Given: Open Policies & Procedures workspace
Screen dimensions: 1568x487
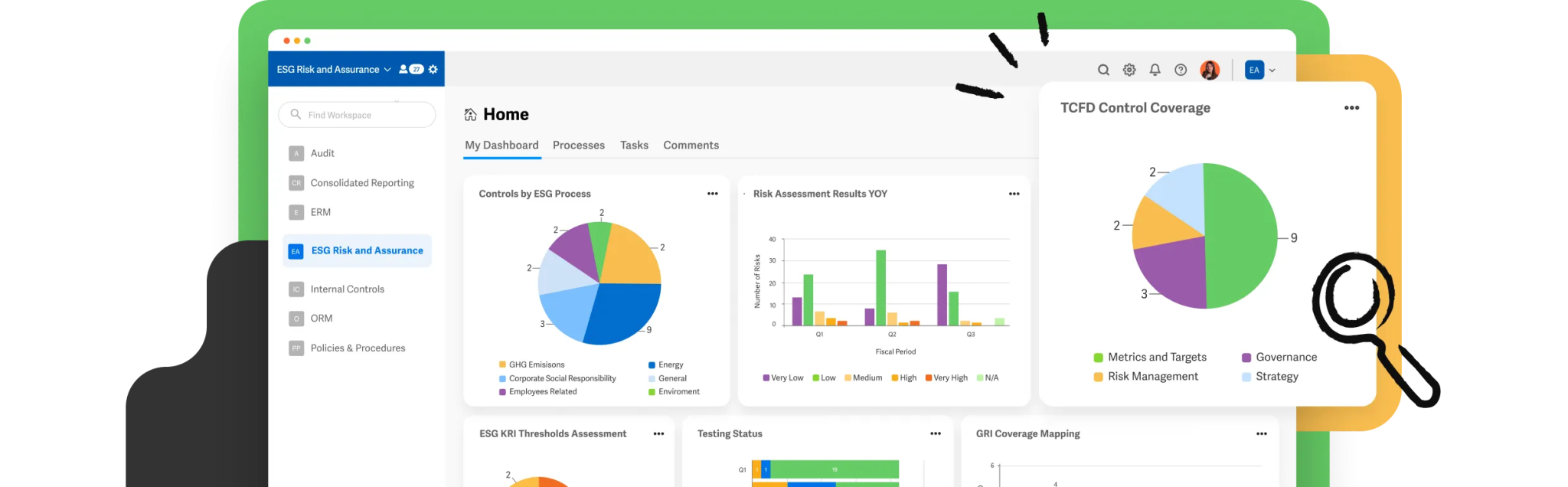Looking at the screenshot, I should pyautogui.click(x=358, y=348).
